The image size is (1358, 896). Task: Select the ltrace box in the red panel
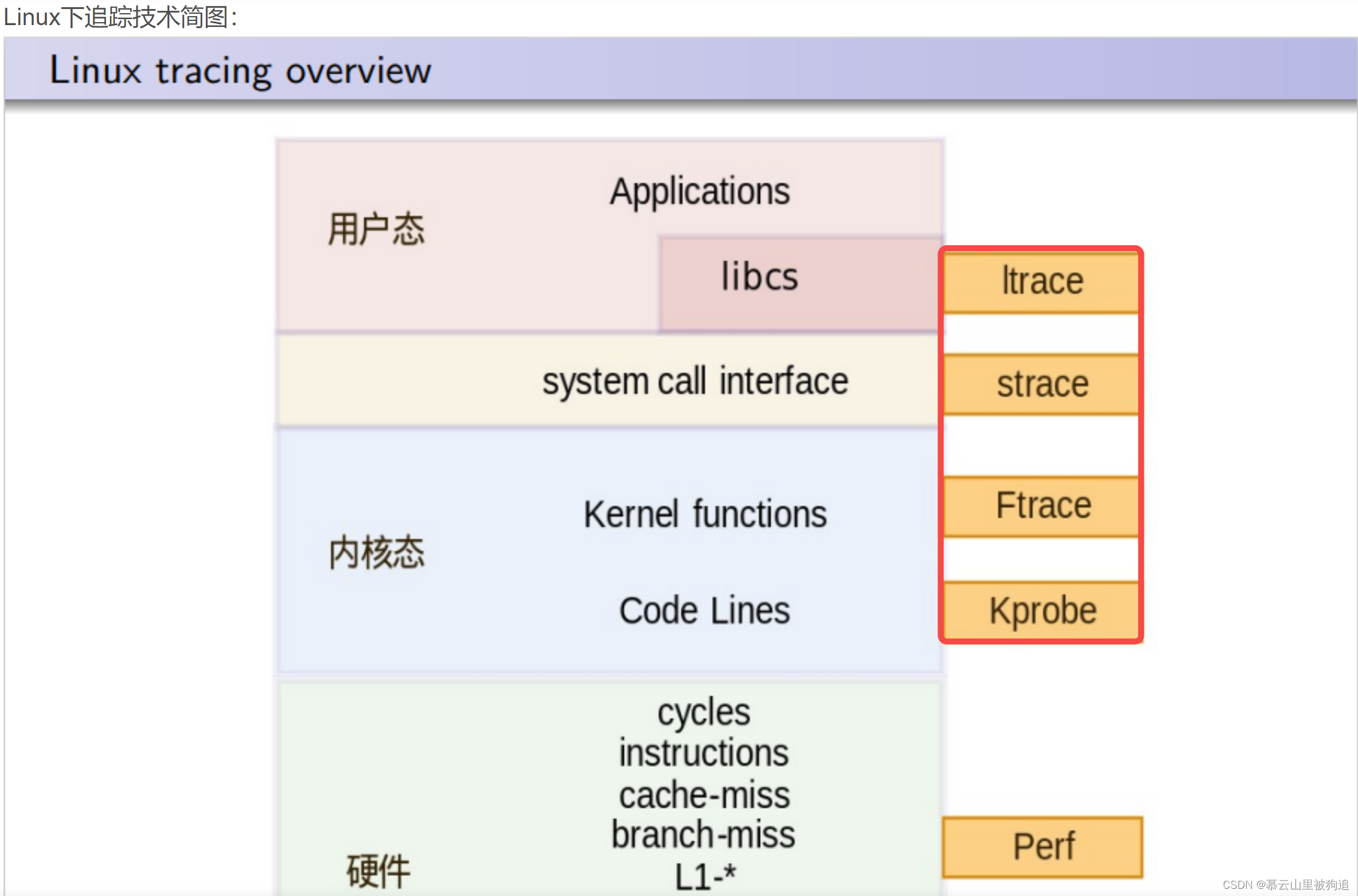click(x=1040, y=280)
